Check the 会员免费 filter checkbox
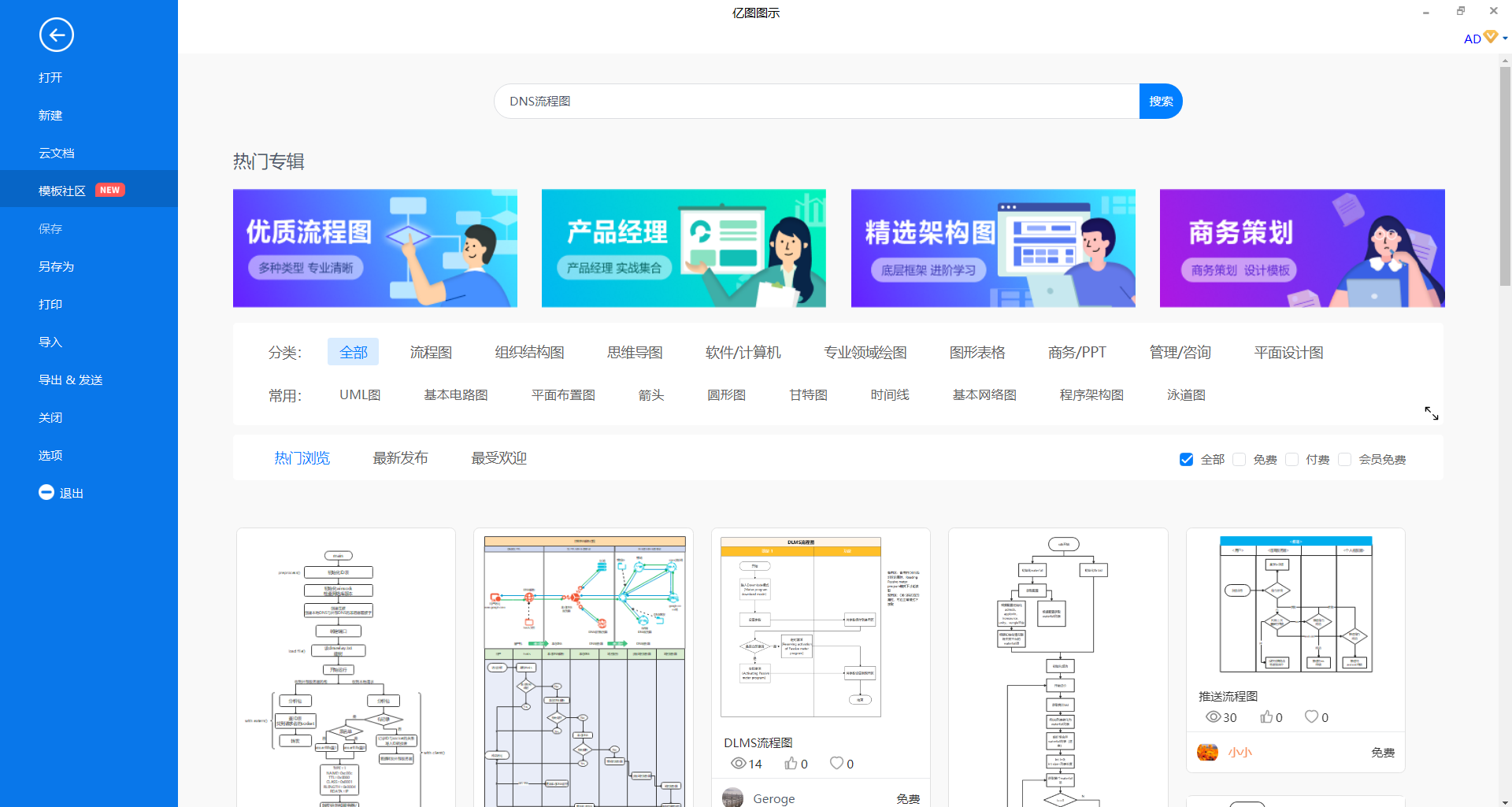 pyautogui.click(x=1344, y=459)
